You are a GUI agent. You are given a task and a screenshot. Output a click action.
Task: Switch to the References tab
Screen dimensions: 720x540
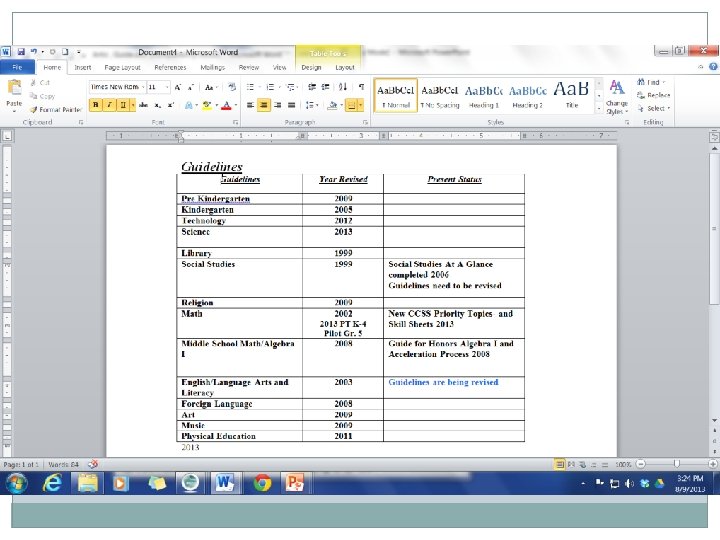click(170, 67)
